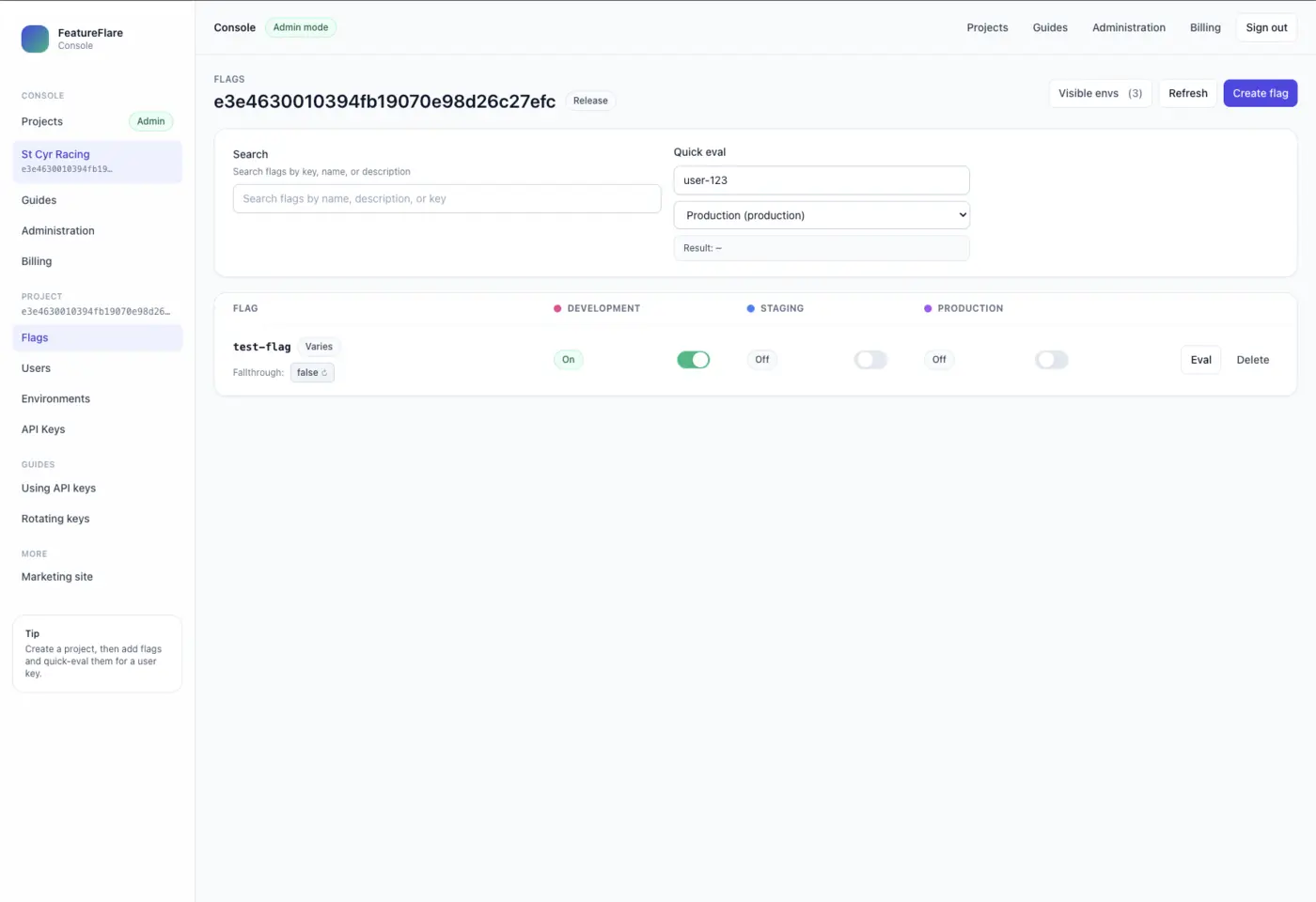
Task: Open the Visible envs selector
Action: 1100,93
